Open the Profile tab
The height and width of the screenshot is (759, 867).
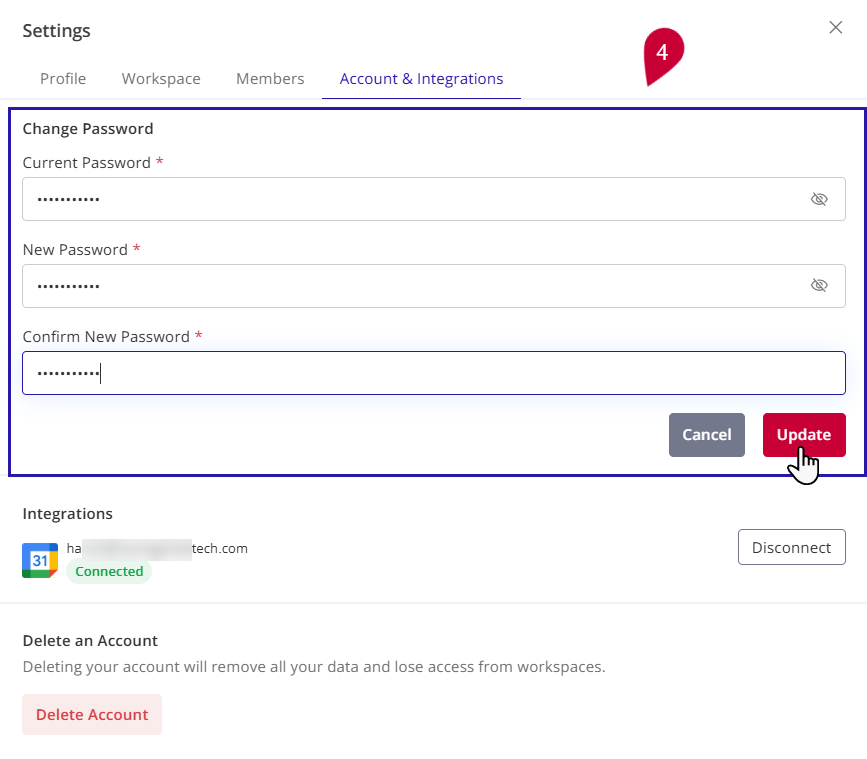63,78
